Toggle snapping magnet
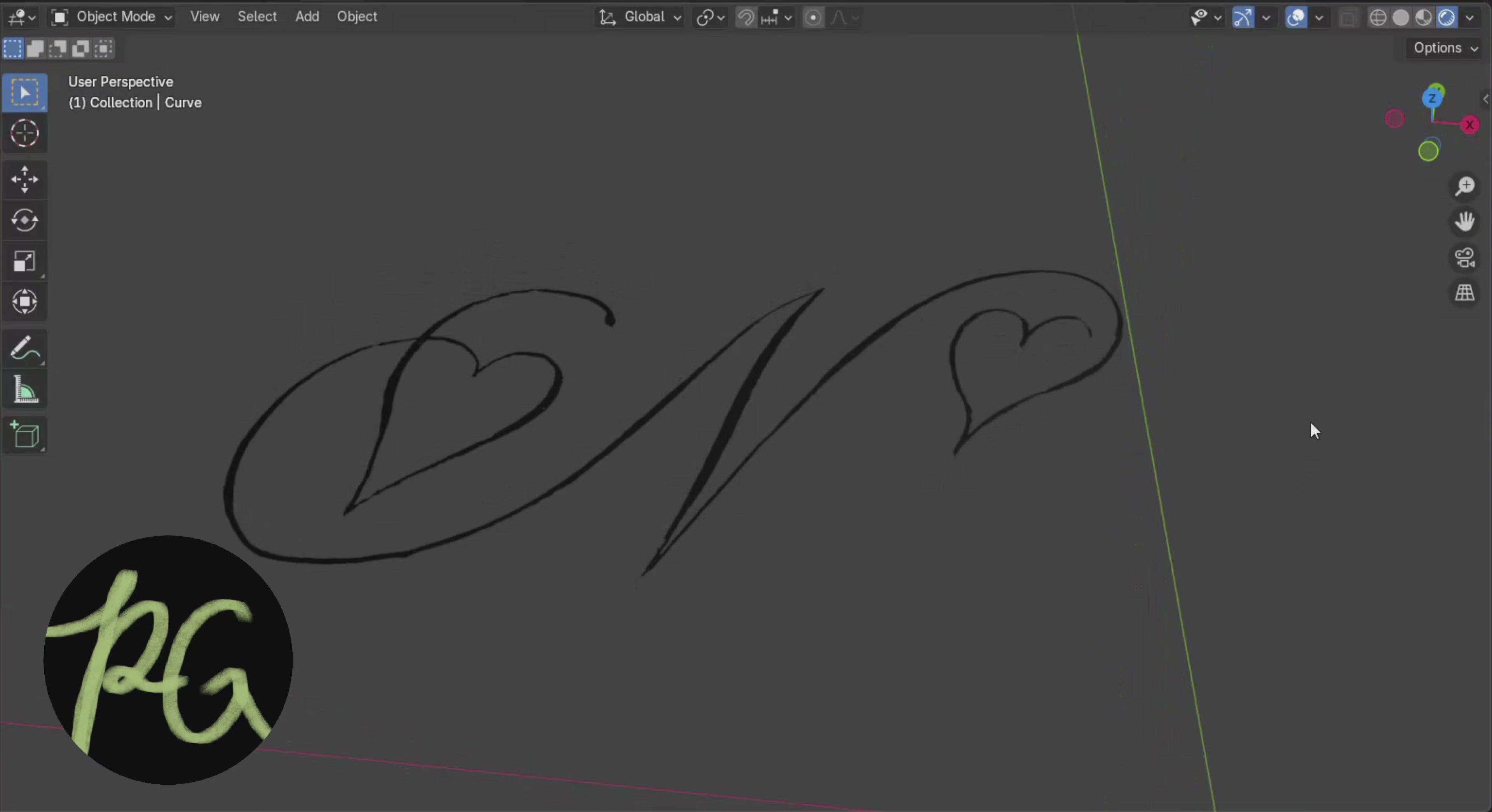The width and height of the screenshot is (1492, 812). coord(746,17)
